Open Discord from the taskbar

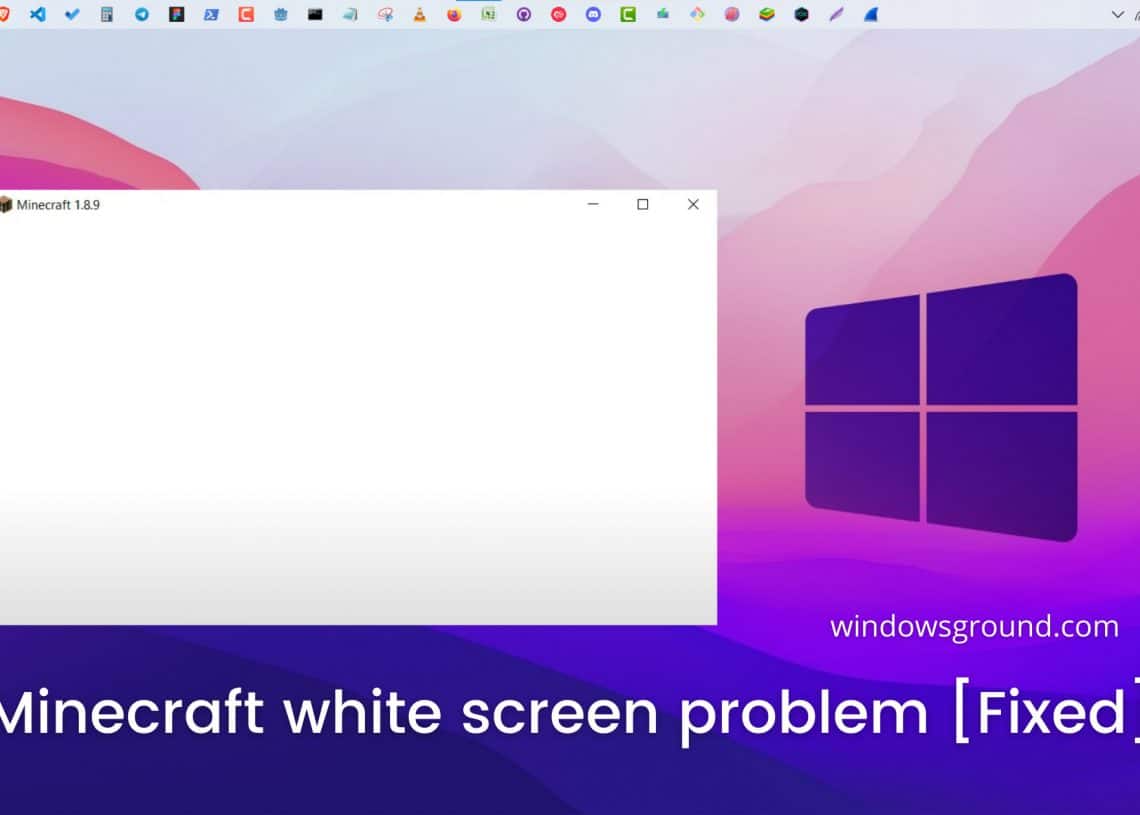[593, 14]
